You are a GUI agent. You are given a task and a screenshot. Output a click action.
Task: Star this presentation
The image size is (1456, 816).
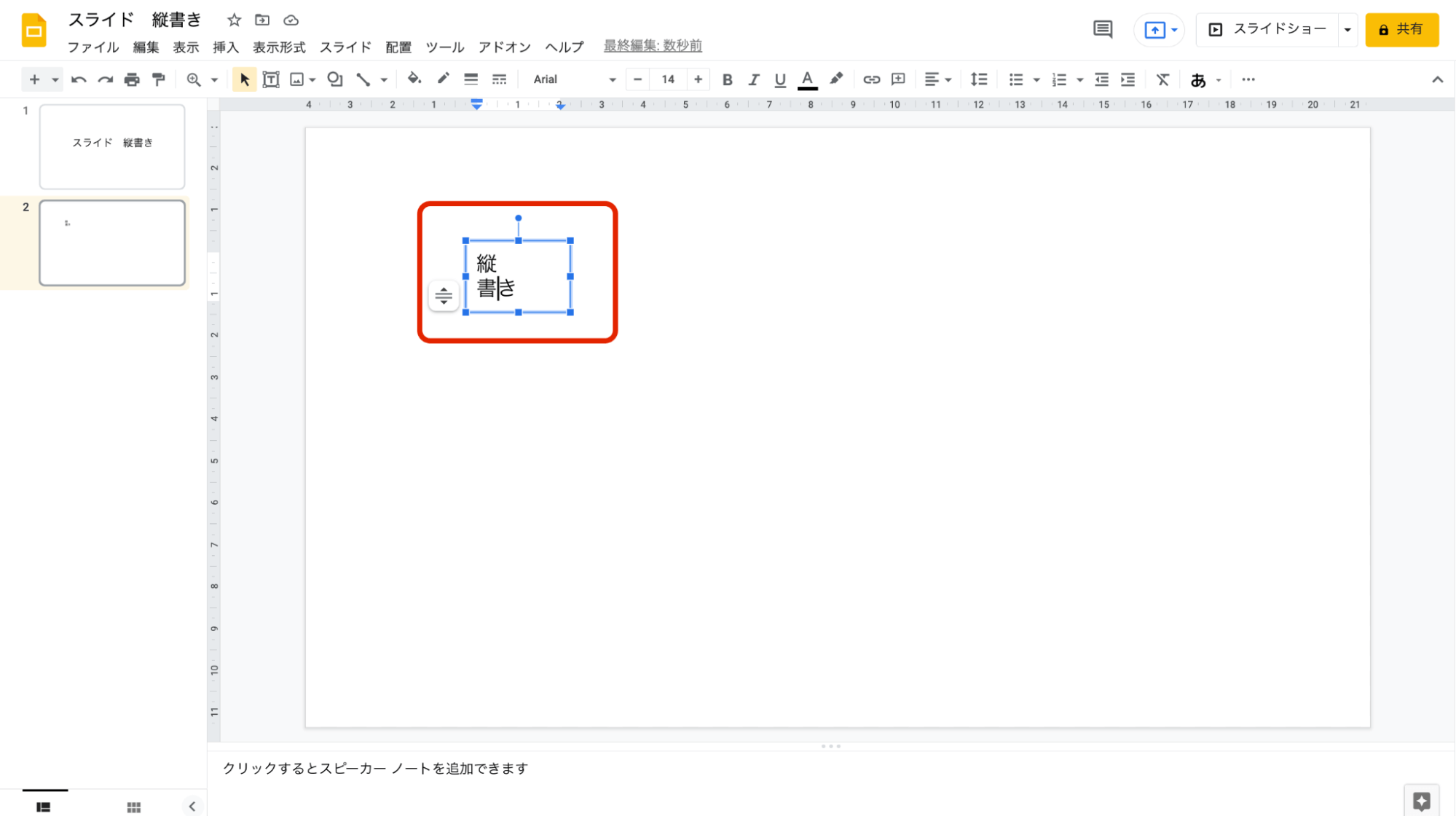[234, 20]
